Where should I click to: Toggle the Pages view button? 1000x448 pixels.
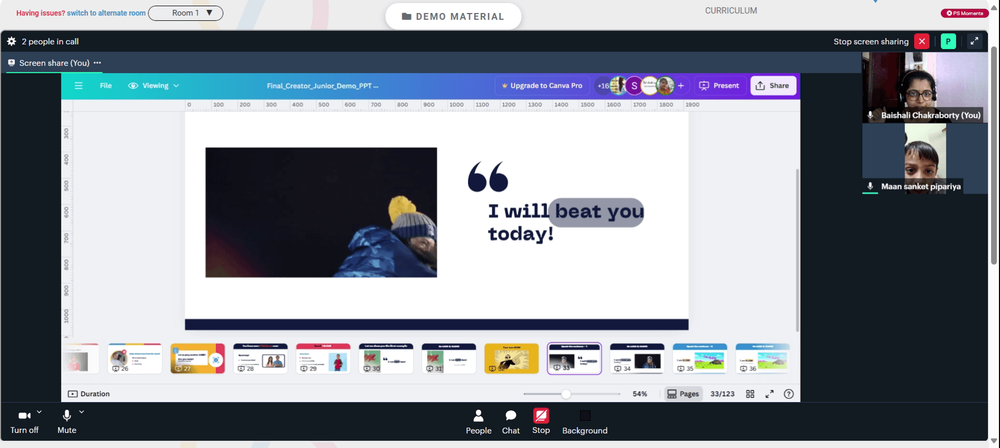[x=683, y=394]
